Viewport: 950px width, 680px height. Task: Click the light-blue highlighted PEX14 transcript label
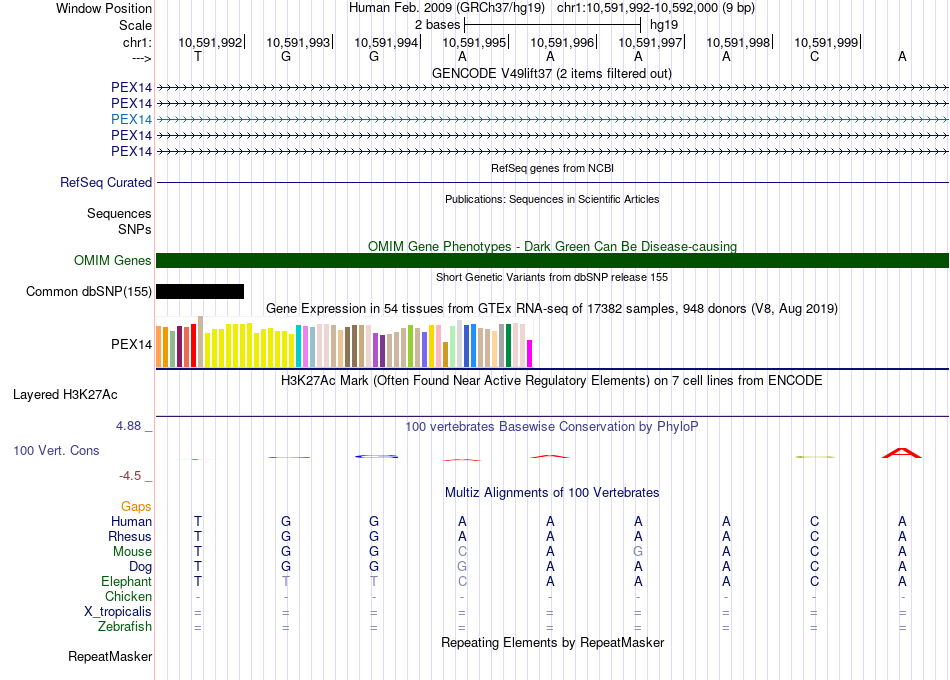coord(131,119)
